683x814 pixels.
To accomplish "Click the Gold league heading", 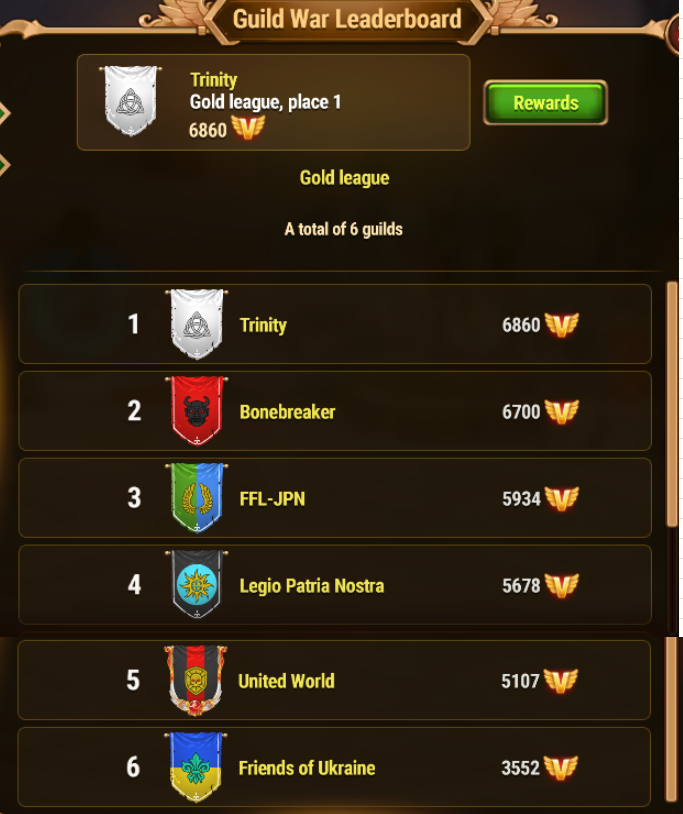I will click(x=344, y=178).
